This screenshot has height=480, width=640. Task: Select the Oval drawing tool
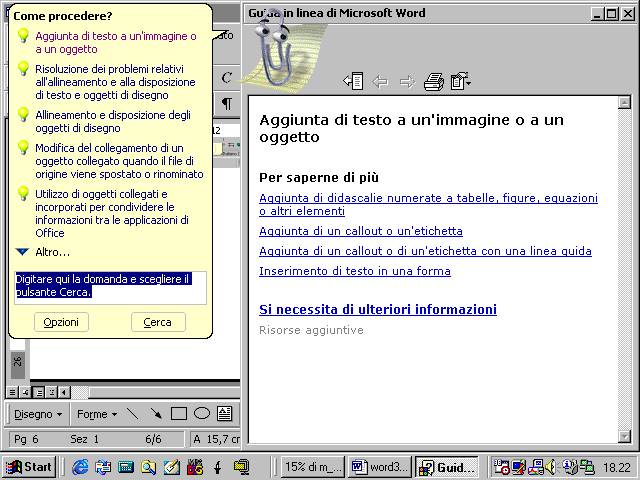point(202,414)
